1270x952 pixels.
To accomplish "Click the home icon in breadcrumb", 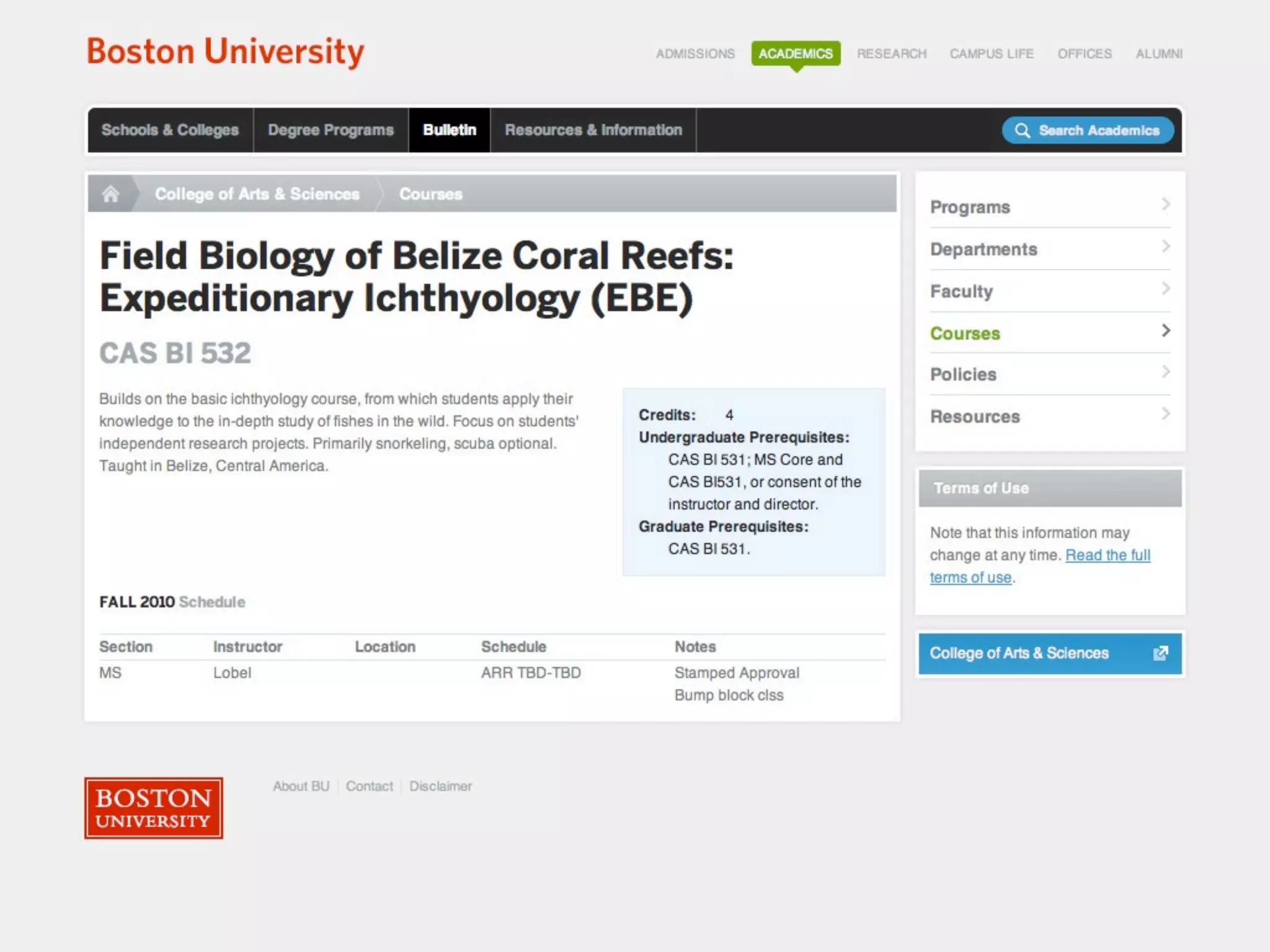I will (x=110, y=194).
